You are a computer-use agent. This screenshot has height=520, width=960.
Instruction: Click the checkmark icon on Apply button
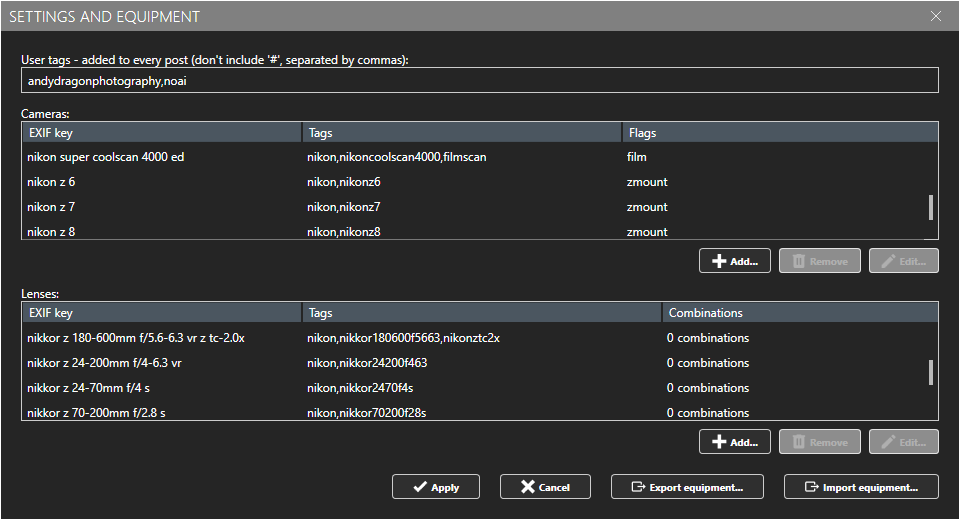point(418,487)
